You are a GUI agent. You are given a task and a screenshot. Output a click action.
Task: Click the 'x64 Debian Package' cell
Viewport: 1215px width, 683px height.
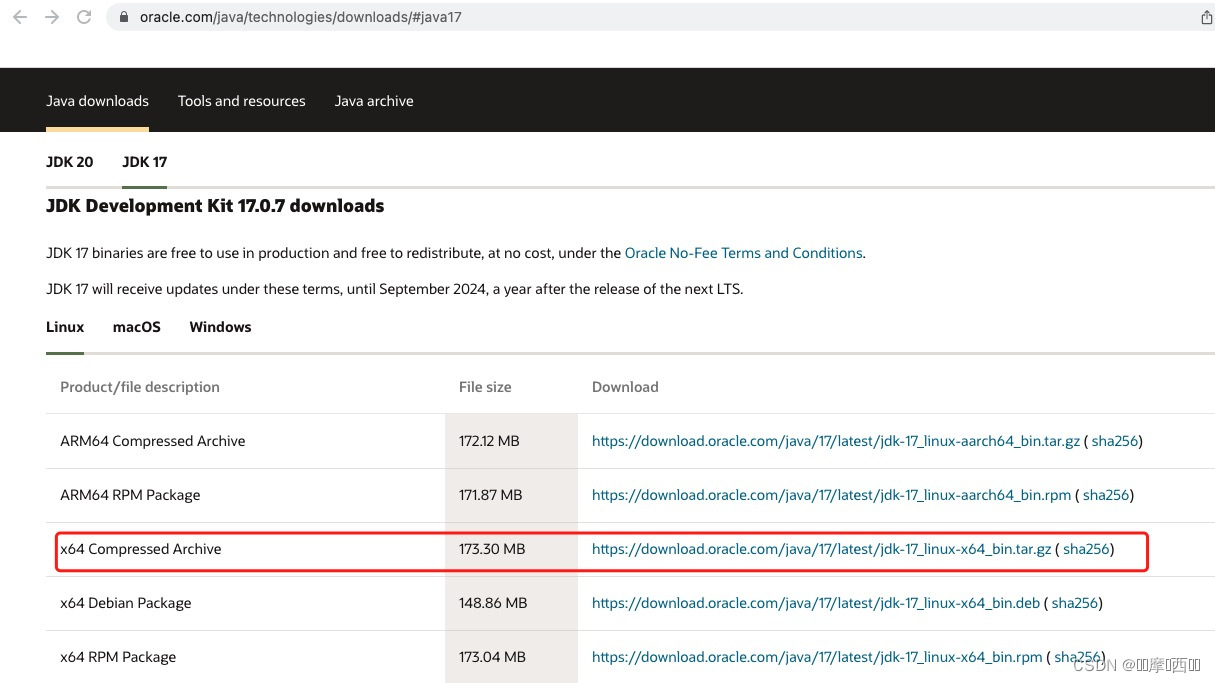point(126,603)
